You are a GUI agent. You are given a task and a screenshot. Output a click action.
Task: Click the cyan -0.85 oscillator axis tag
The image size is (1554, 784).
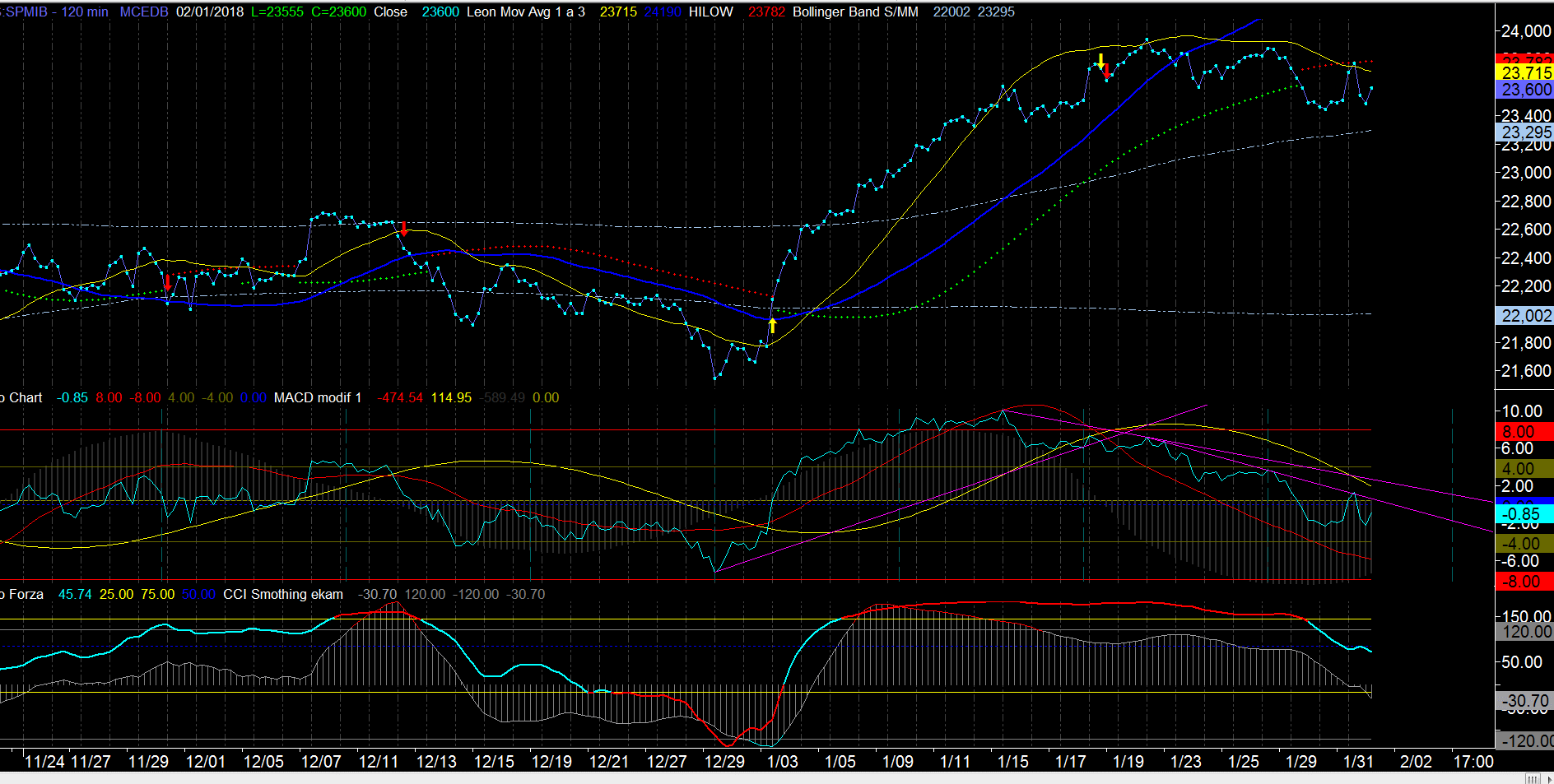coord(1524,514)
